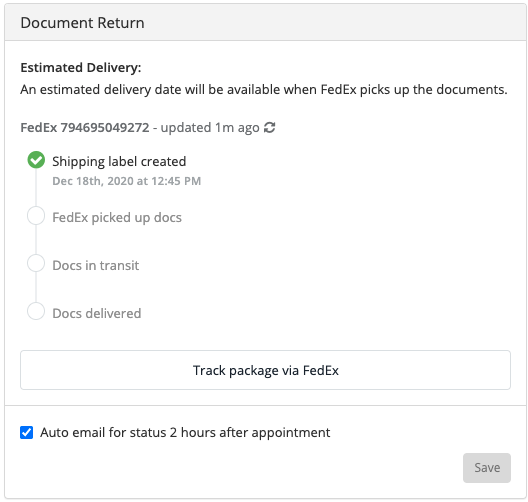The width and height of the screenshot is (528, 502).
Task: Click the estimated delivery date description text
Action: [264, 90]
